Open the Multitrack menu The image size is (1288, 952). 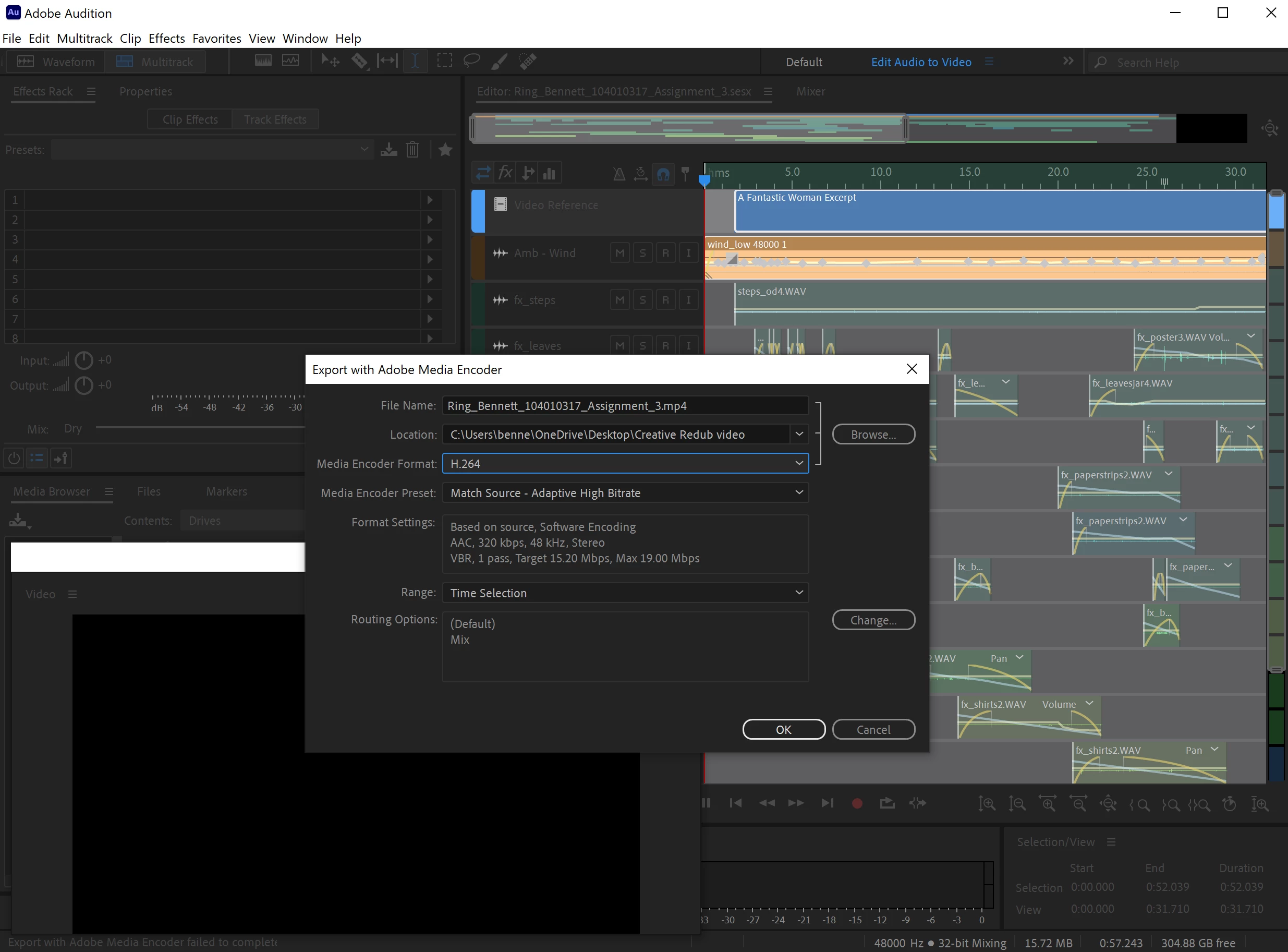click(x=84, y=39)
